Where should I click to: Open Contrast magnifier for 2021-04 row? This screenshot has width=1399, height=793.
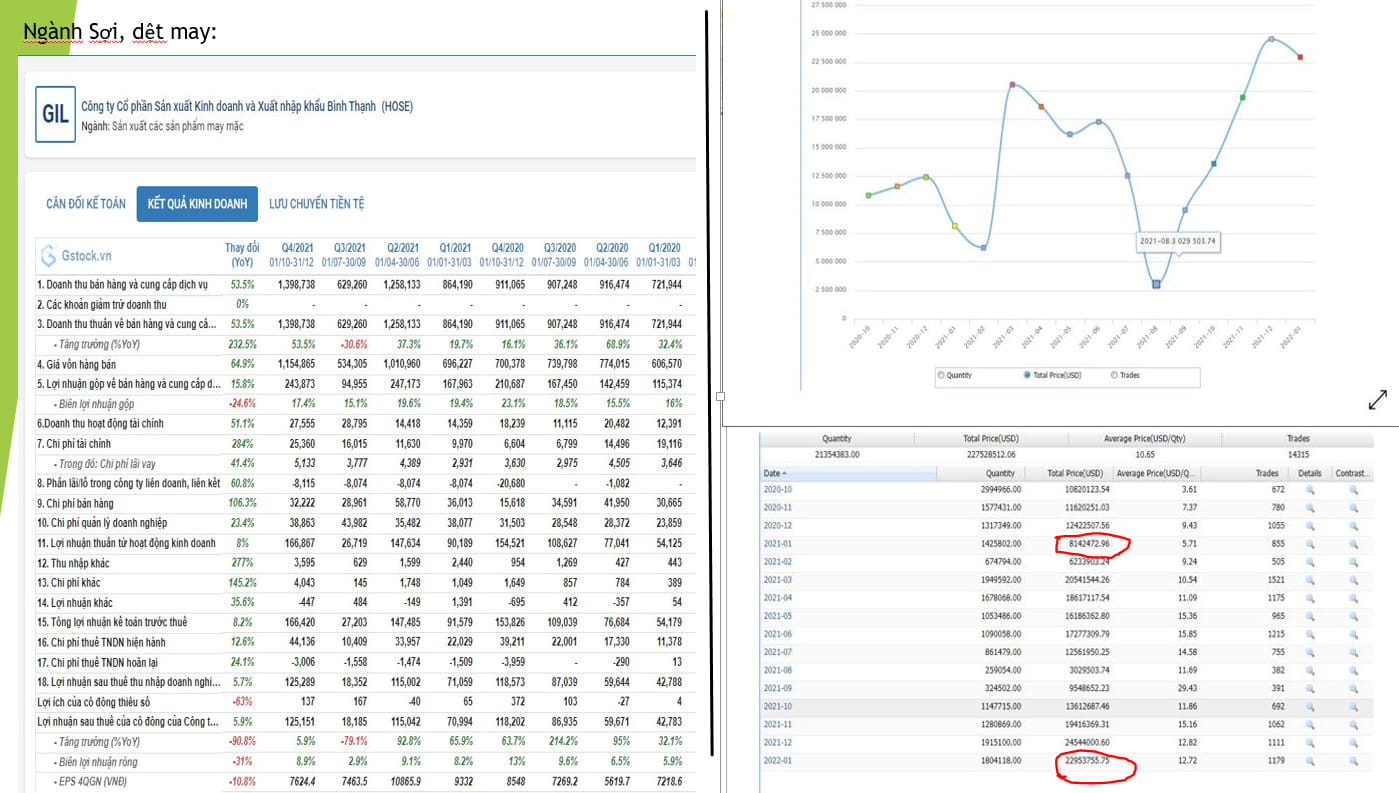(1354, 597)
